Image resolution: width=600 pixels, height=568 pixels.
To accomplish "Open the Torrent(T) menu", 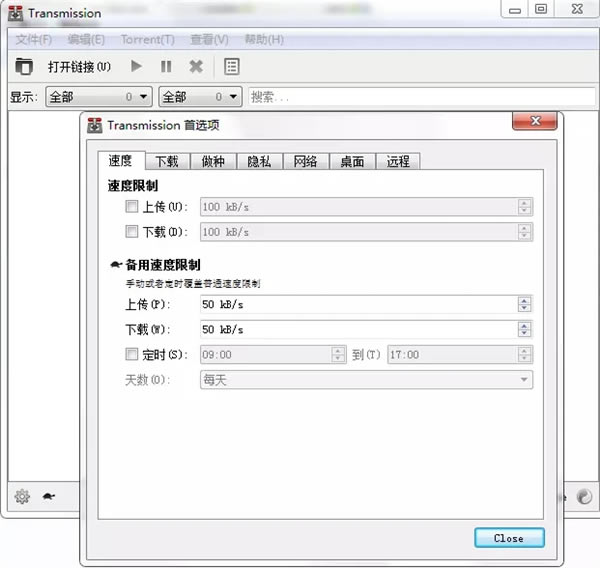I will [148, 39].
